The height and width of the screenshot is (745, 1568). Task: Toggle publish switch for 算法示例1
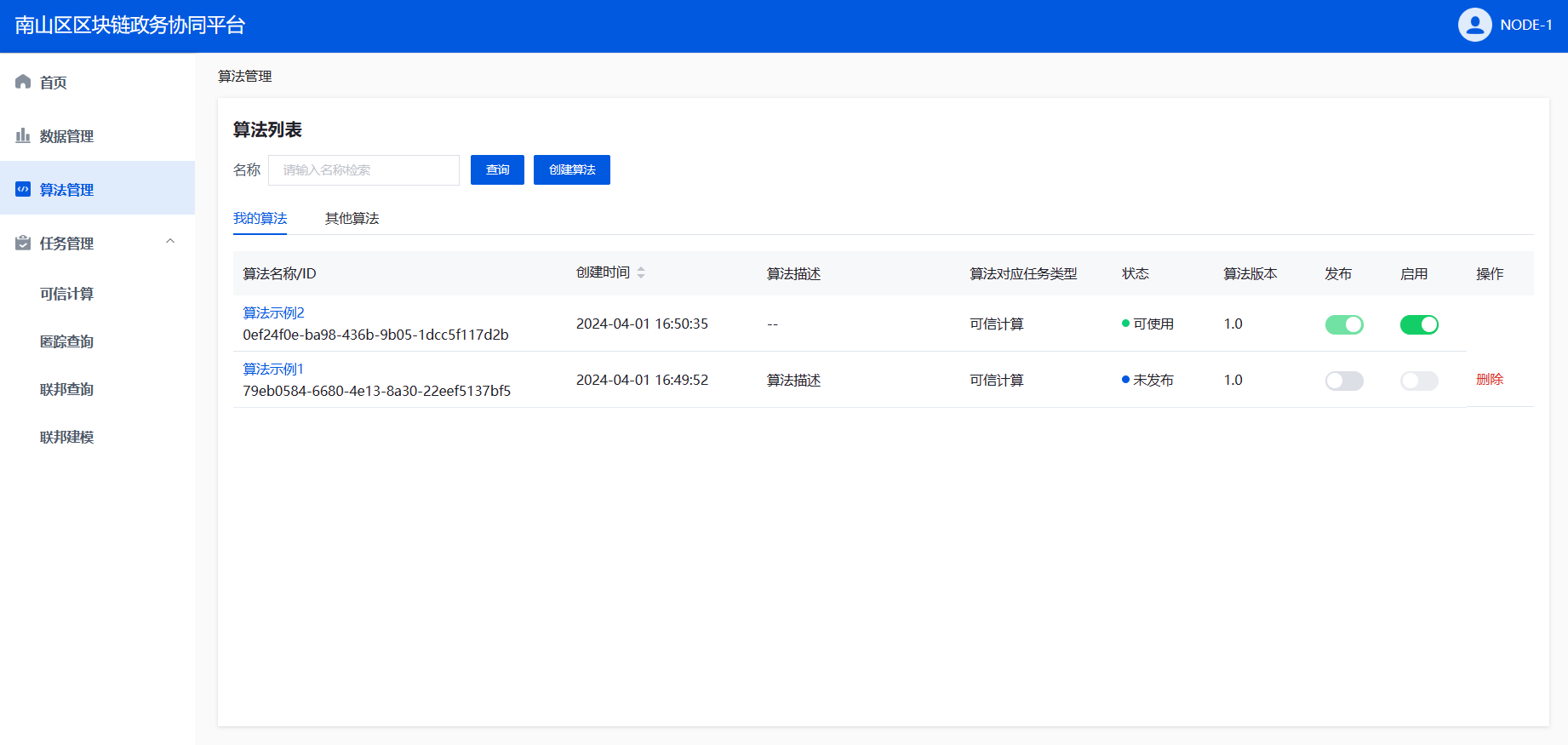[1344, 381]
